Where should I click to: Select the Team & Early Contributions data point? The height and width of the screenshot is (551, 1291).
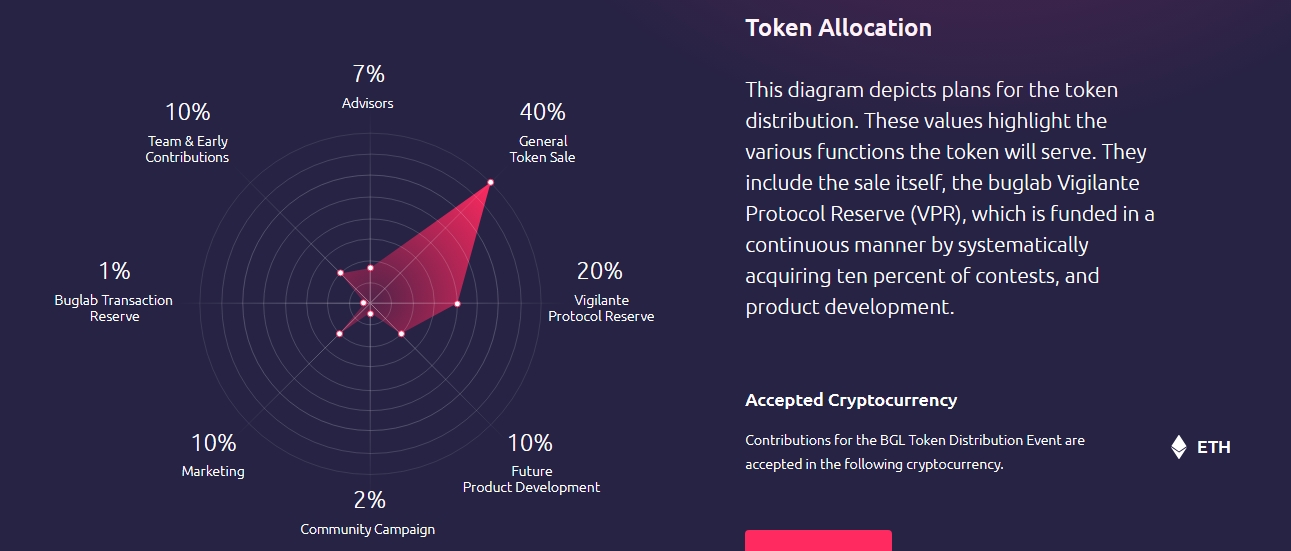pos(340,272)
